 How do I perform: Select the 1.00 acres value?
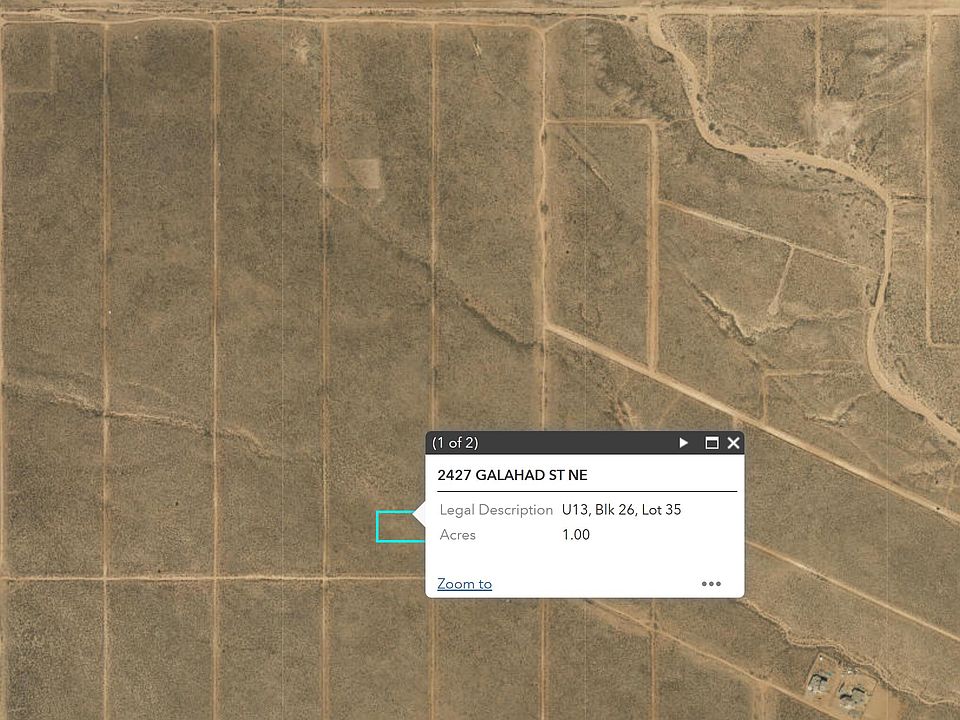click(576, 534)
